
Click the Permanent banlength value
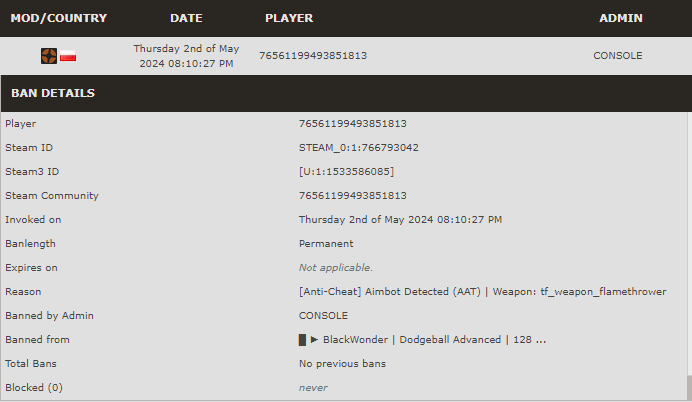tap(326, 244)
